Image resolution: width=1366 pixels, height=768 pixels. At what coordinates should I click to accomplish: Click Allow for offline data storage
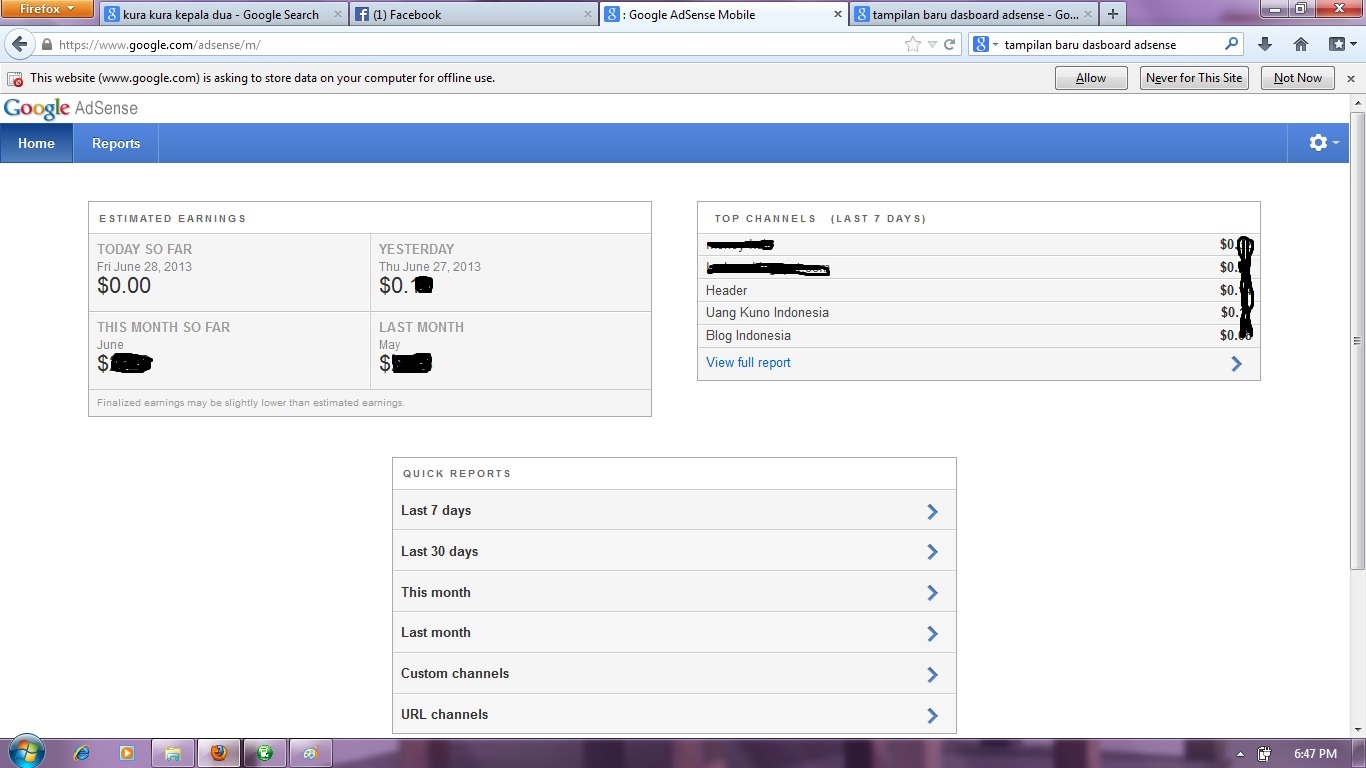1090,77
